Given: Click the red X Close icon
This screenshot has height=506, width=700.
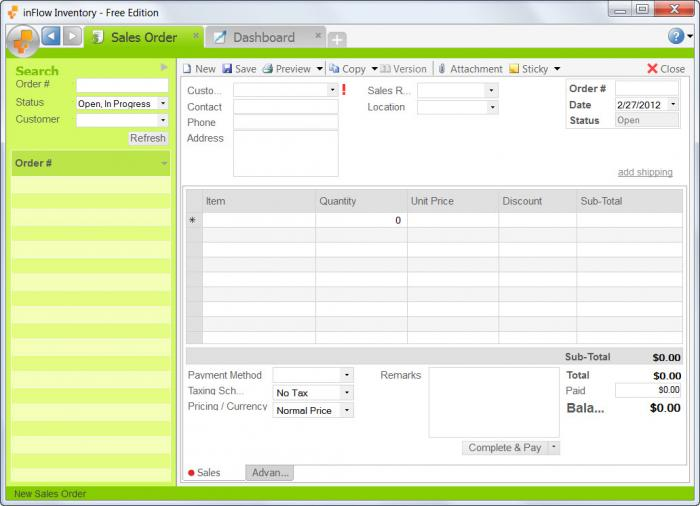Looking at the screenshot, I should point(652,69).
